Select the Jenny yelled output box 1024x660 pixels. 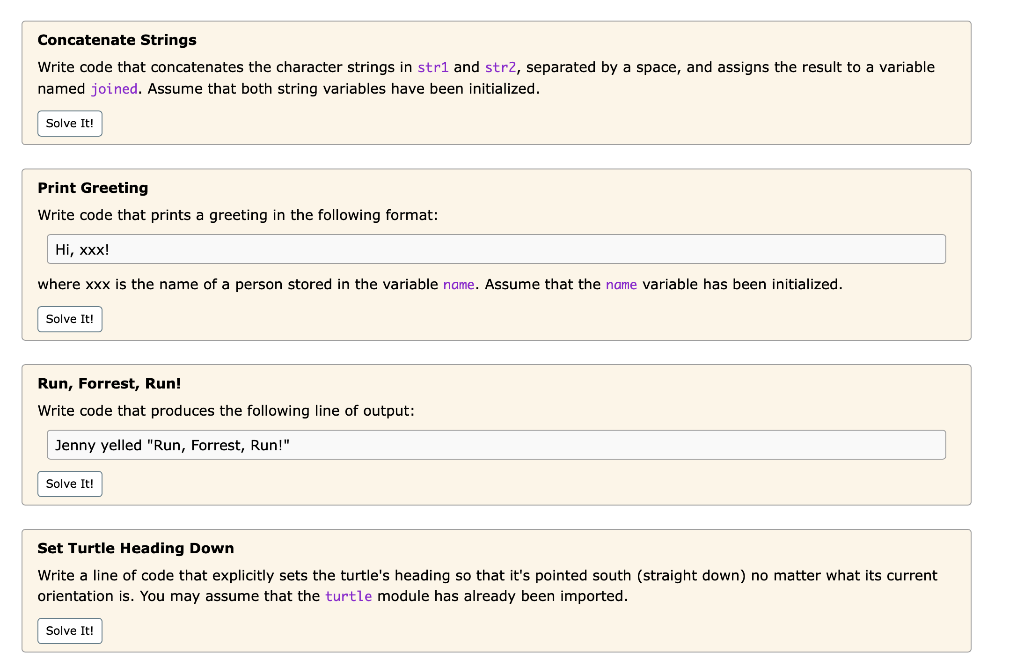pyautogui.click(x=497, y=444)
